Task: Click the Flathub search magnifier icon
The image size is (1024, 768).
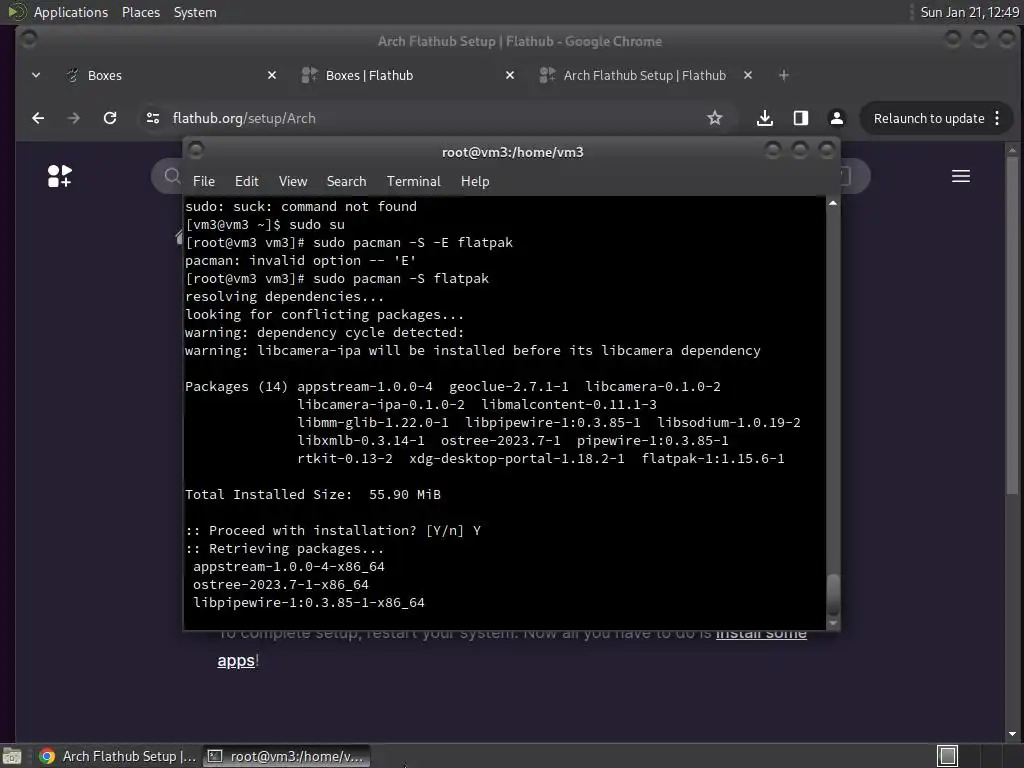Action: click(172, 176)
